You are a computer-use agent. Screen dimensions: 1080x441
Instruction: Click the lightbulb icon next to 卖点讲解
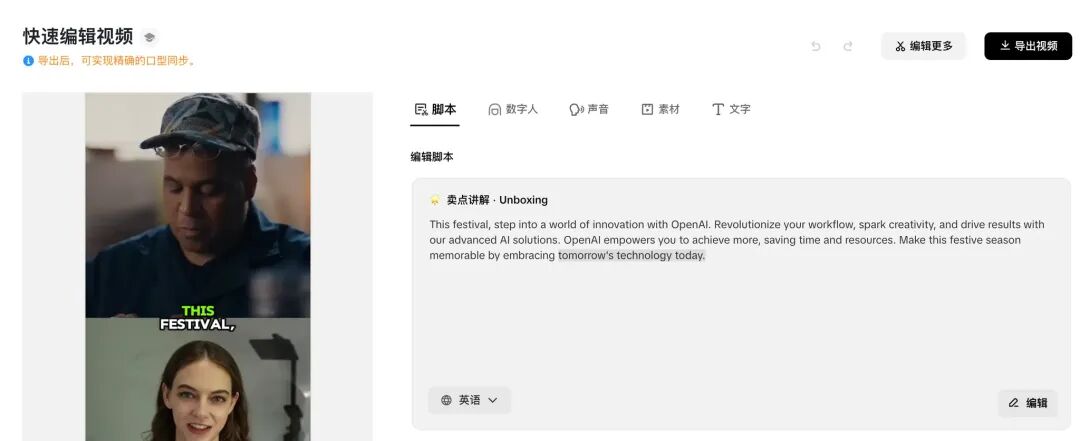(435, 200)
